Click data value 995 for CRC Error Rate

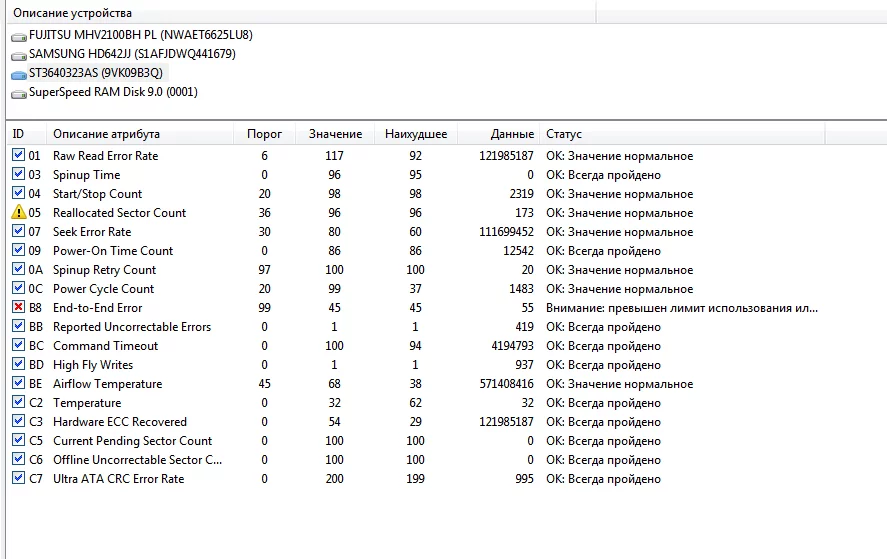[x=524, y=479]
